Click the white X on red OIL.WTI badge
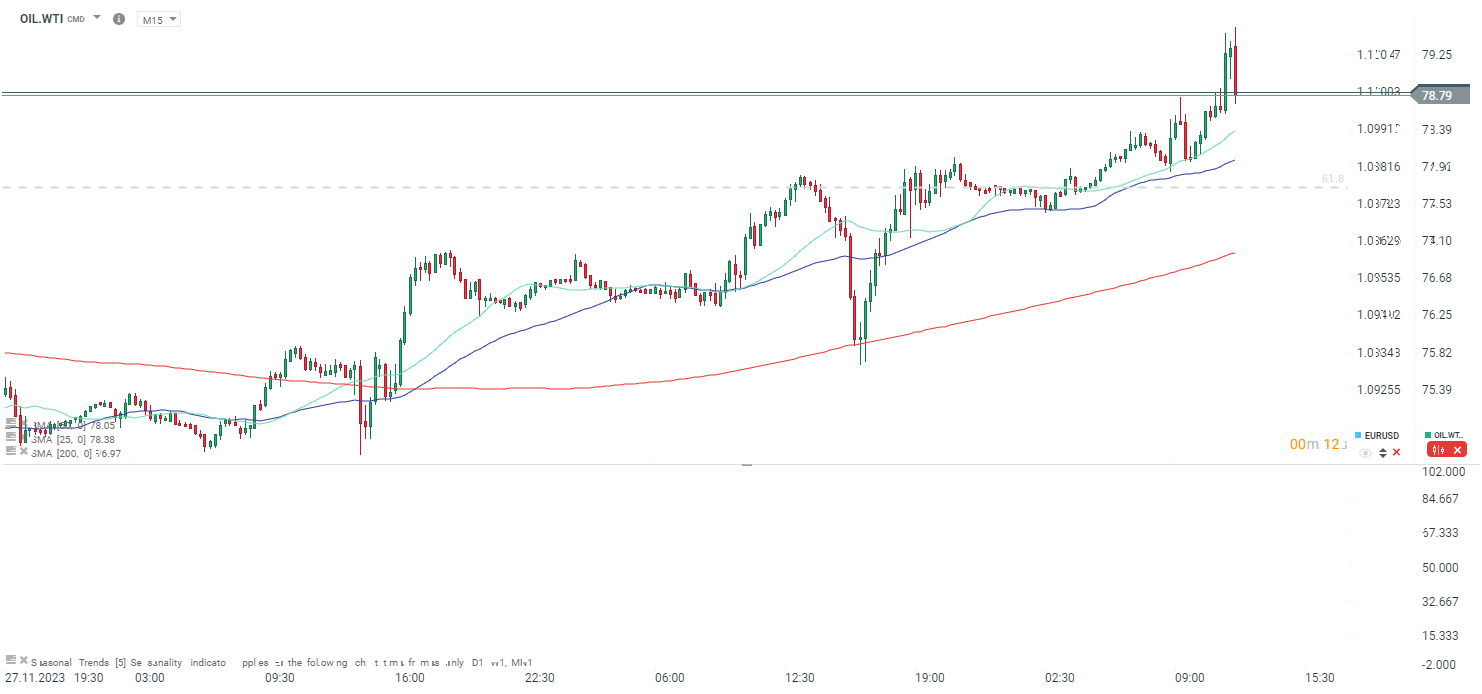Image resolution: width=1482 pixels, height=694 pixels. (1458, 450)
